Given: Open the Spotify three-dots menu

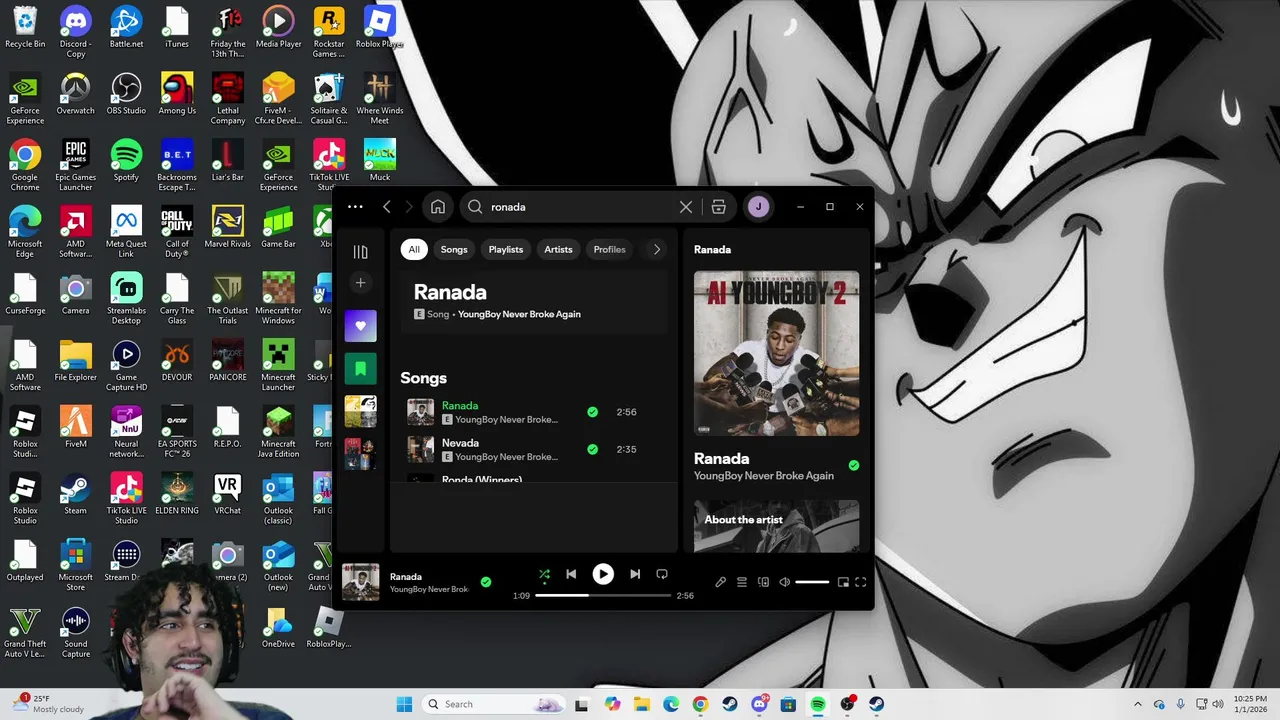Looking at the screenshot, I should click(355, 207).
